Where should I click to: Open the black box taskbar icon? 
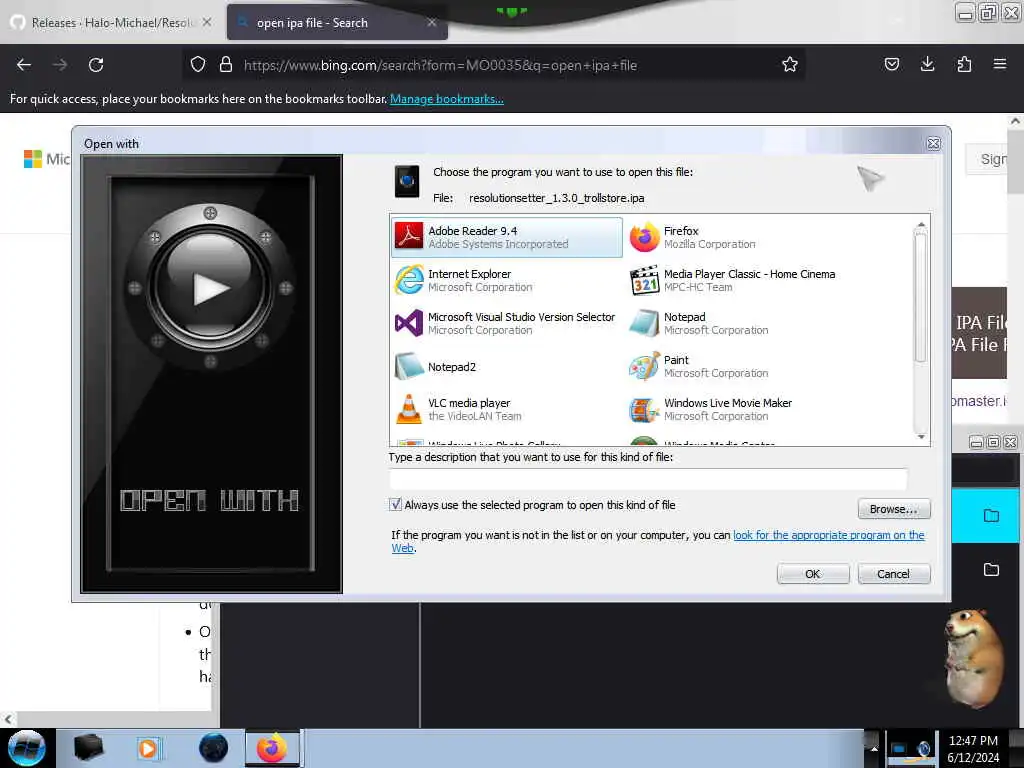point(88,748)
